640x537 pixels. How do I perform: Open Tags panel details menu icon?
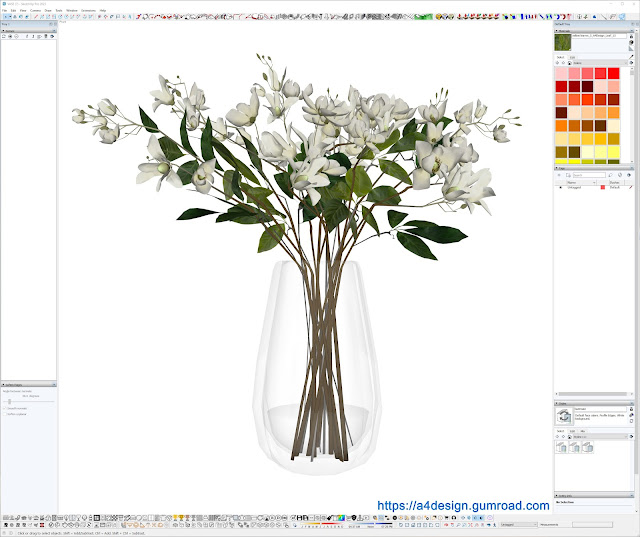[629, 175]
